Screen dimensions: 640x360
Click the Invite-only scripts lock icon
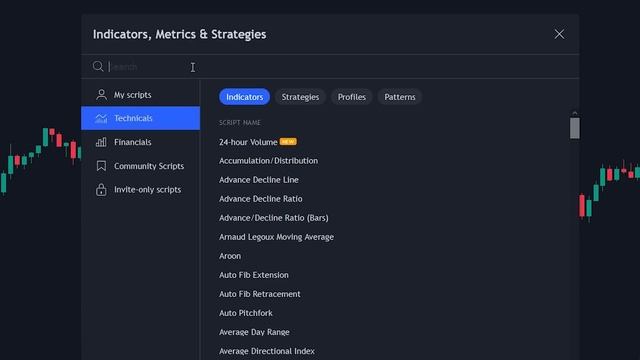[101, 189]
